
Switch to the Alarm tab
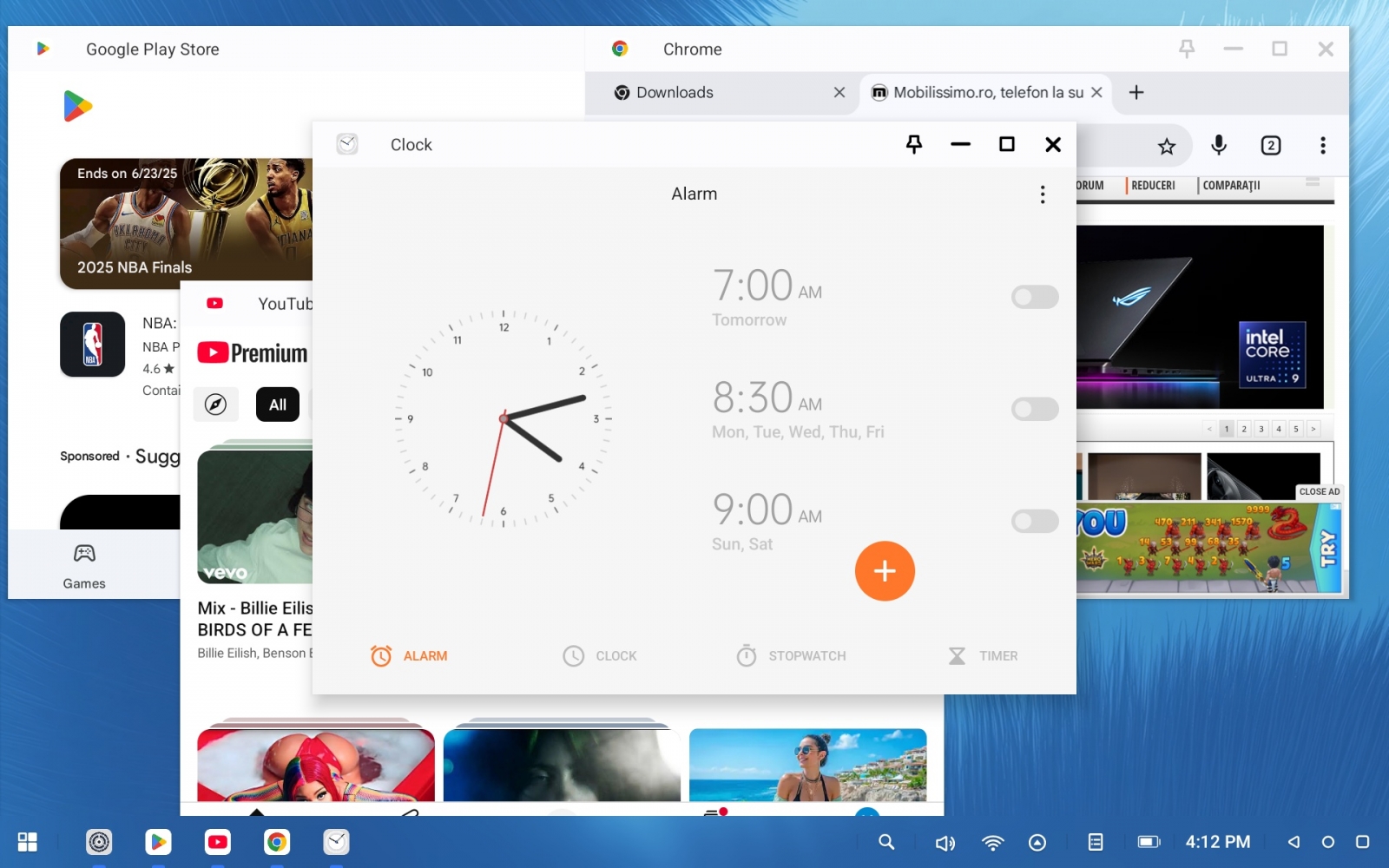[409, 656]
